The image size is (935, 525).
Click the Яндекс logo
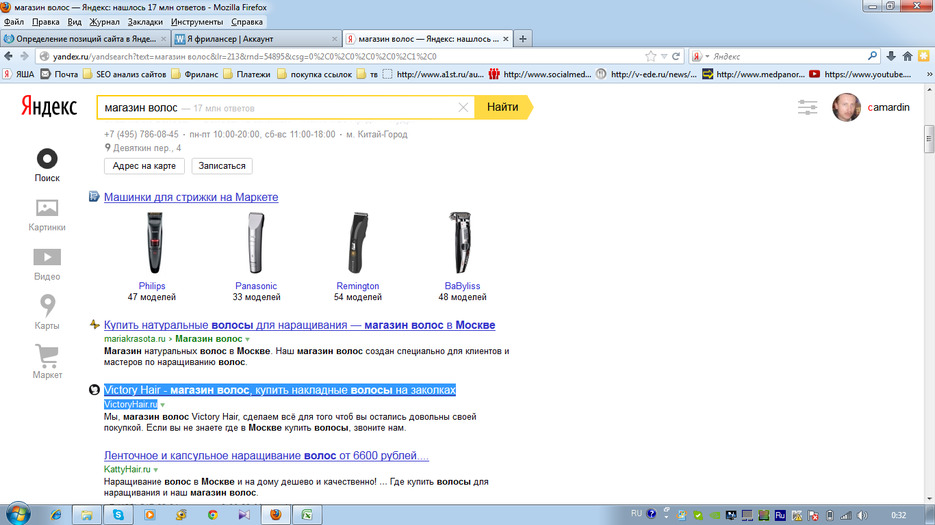(49, 107)
